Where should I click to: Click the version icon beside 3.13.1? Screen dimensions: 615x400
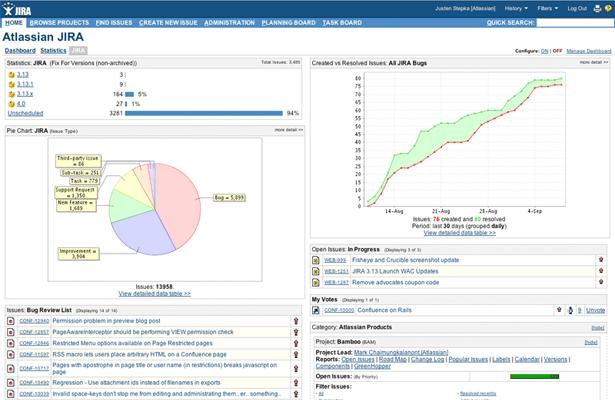click(11, 84)
